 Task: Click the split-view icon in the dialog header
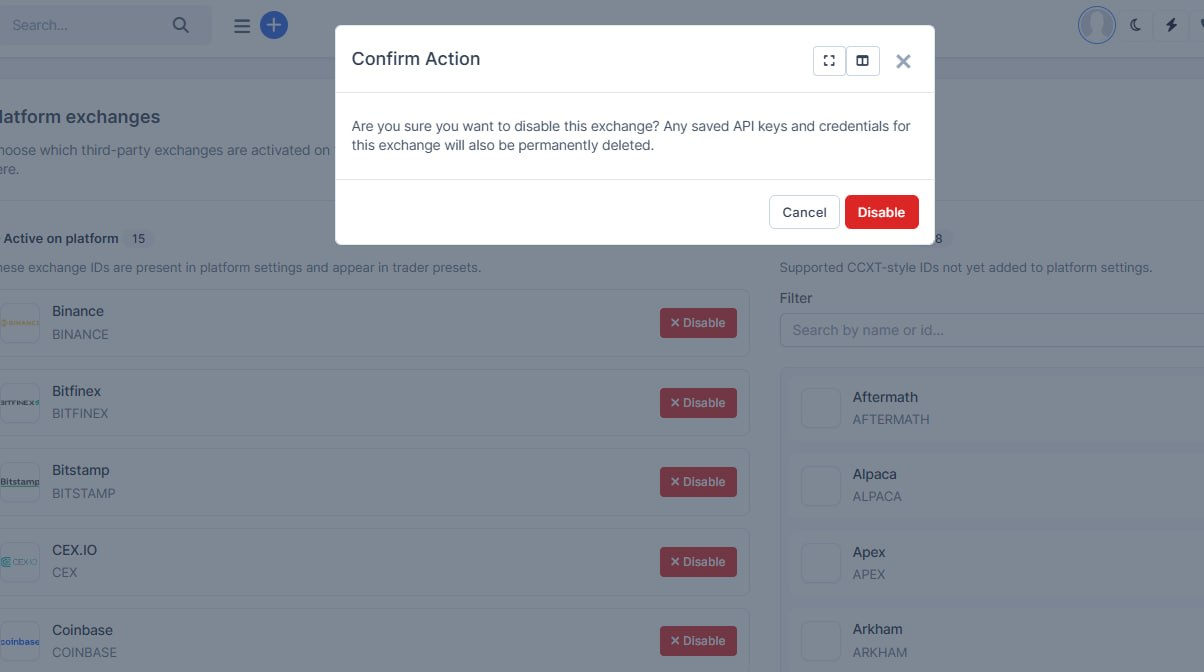[x=862, y=61]
